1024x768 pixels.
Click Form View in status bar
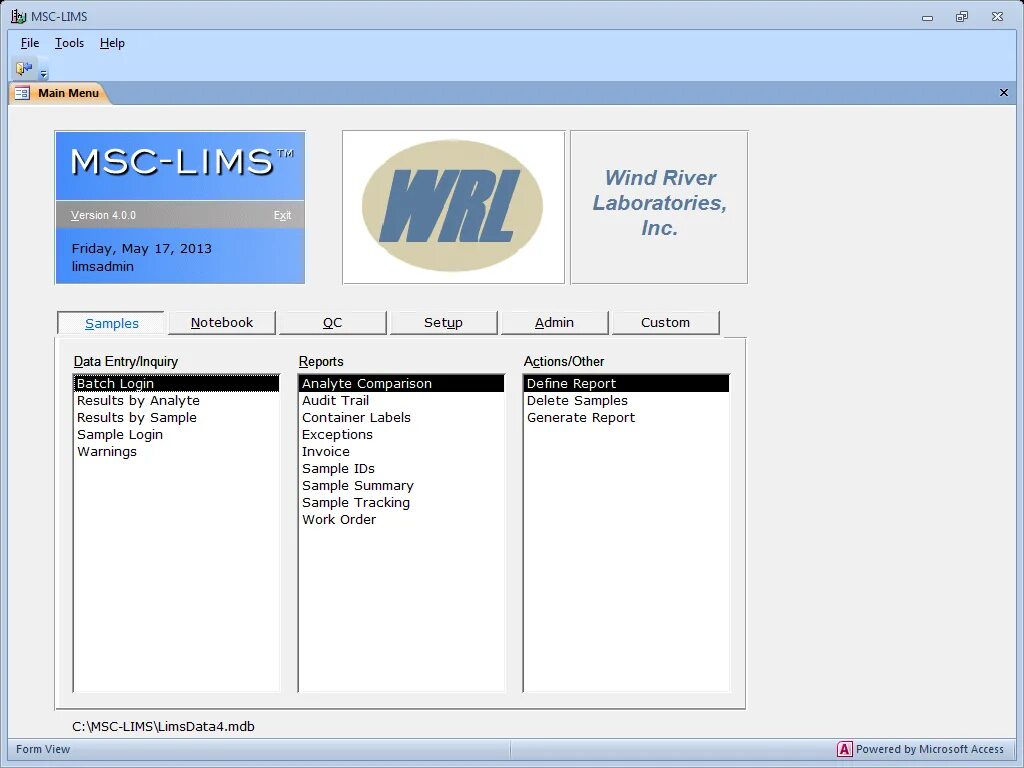(x=43, y=749)
